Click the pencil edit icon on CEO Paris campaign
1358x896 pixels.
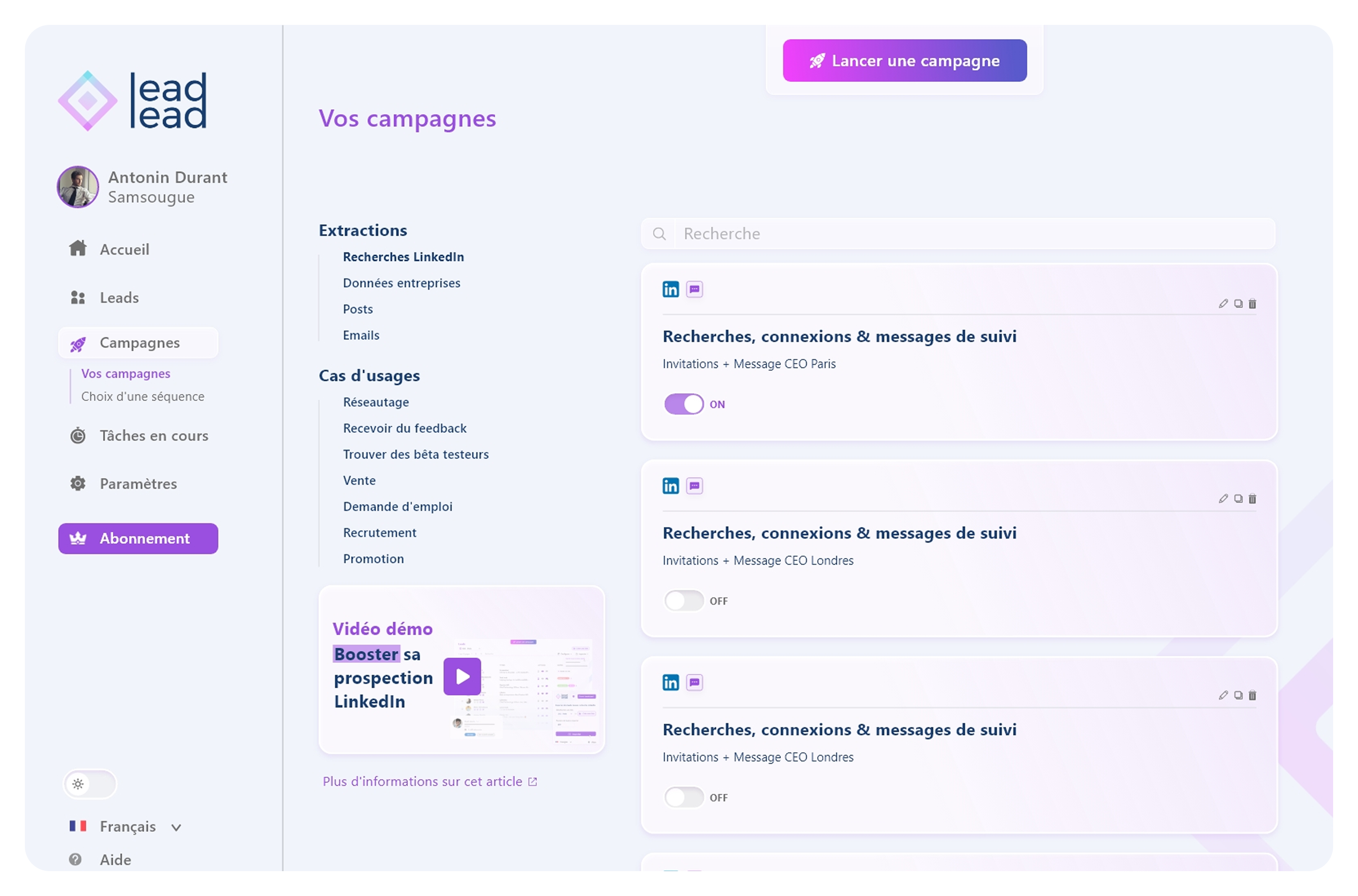[1223, 303]
